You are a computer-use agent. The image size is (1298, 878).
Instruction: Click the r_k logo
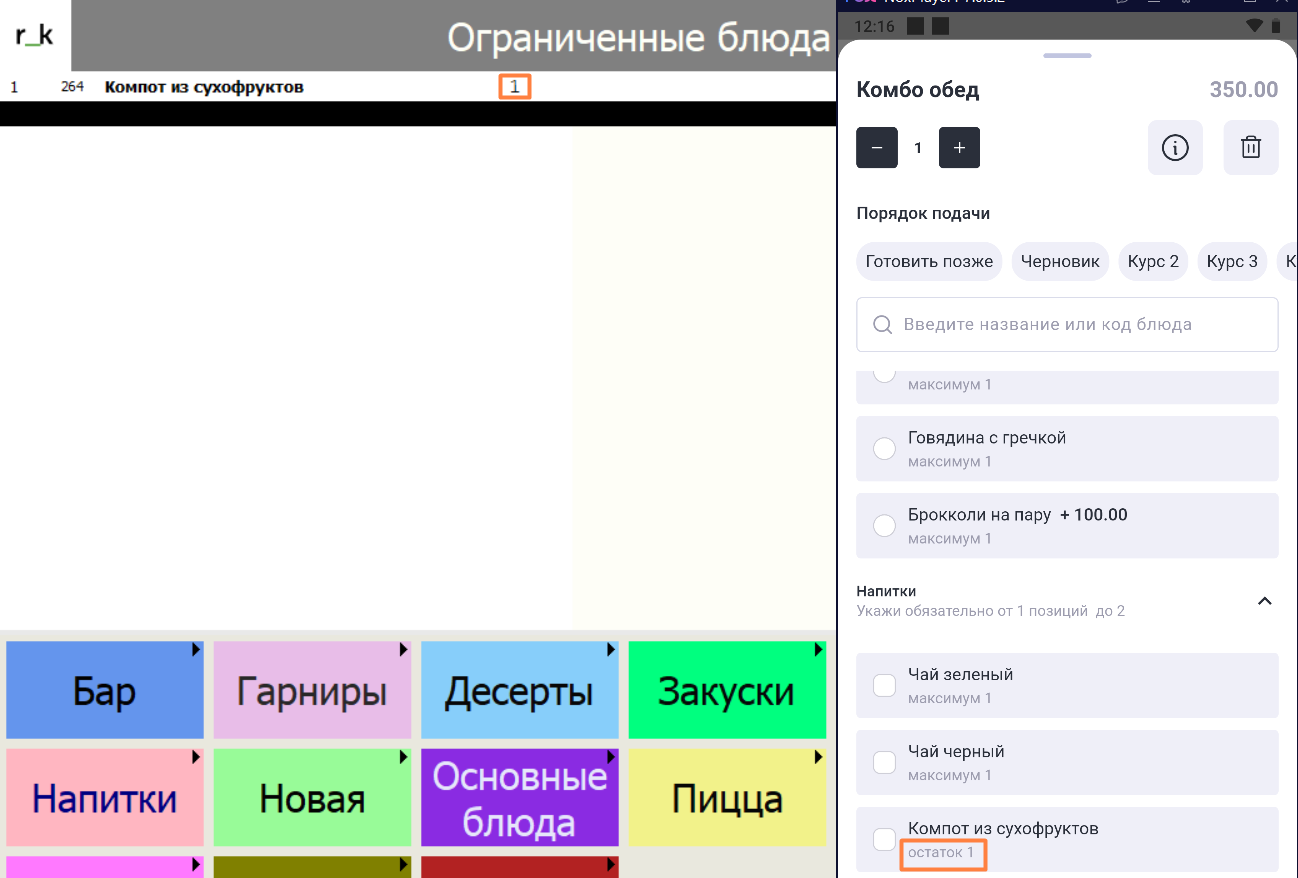coord(35,36)
